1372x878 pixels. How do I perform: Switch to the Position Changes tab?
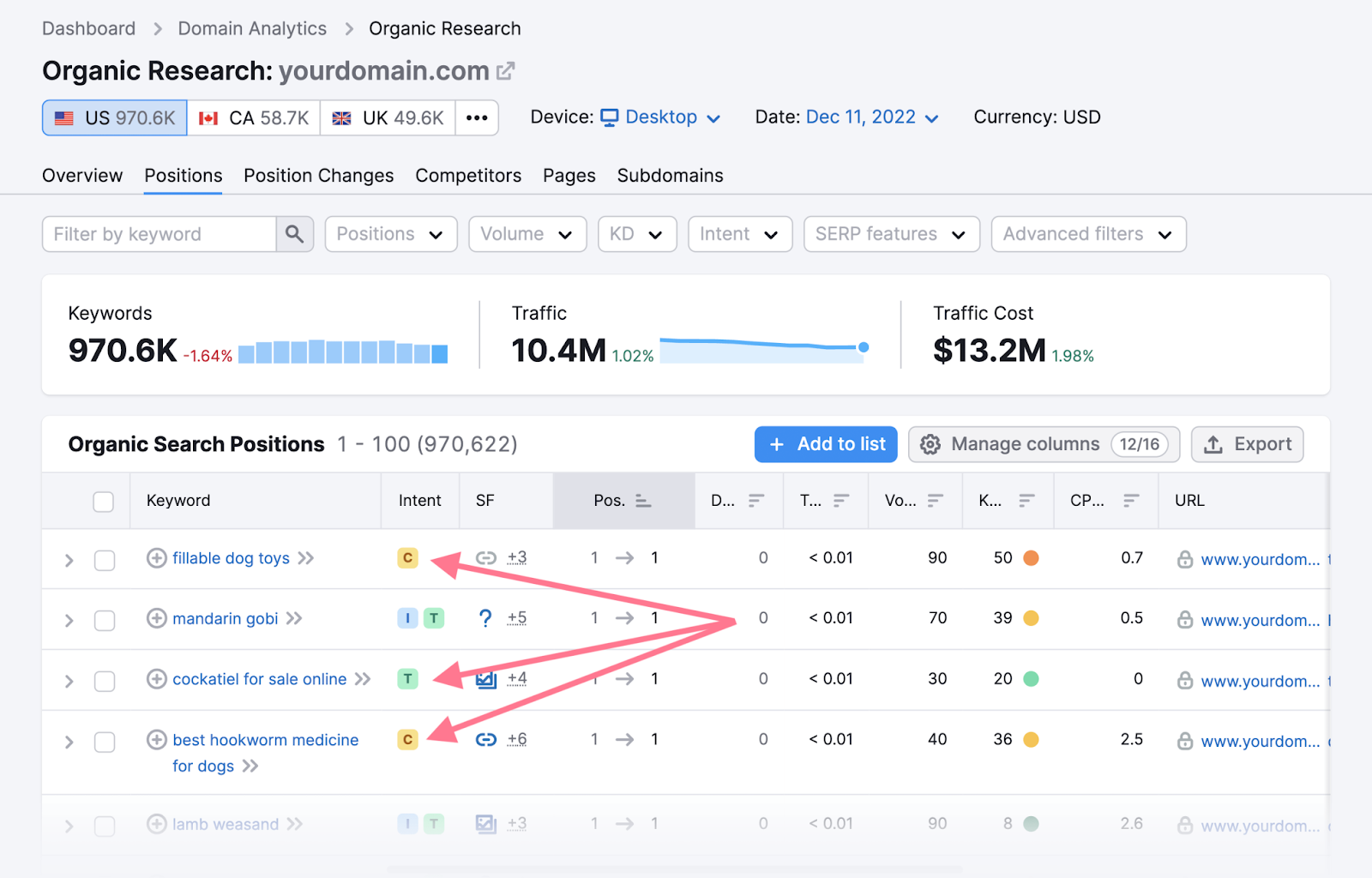(x=318, y=175)
